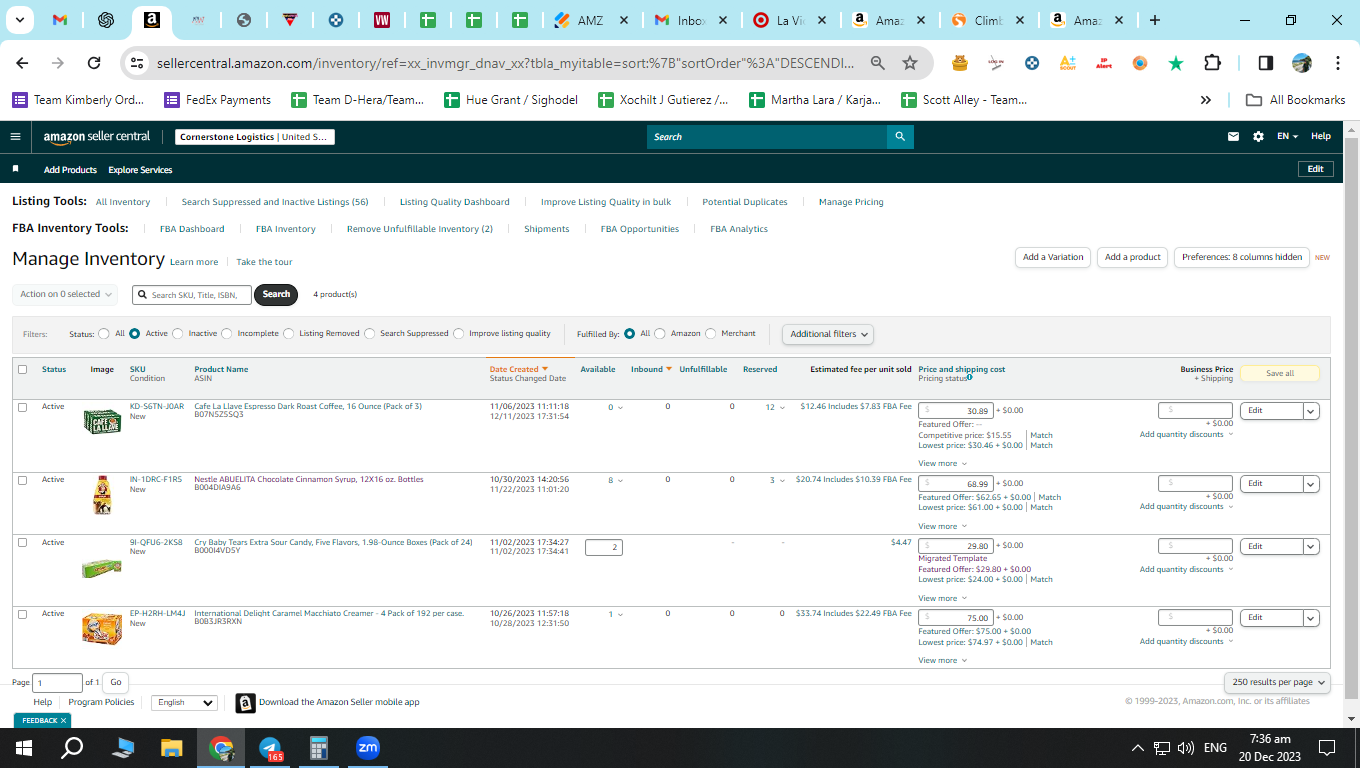This screenshot has width=1360, height=768.
Task: Click the black Search button for SKU
Action: pyautogui.click(x=277, y=294)
